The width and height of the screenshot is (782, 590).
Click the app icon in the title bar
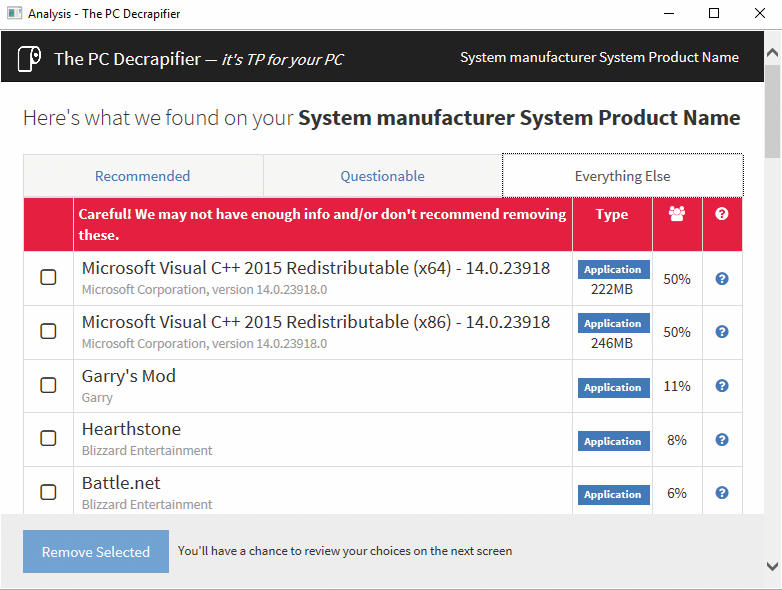[x=14, y=13]
